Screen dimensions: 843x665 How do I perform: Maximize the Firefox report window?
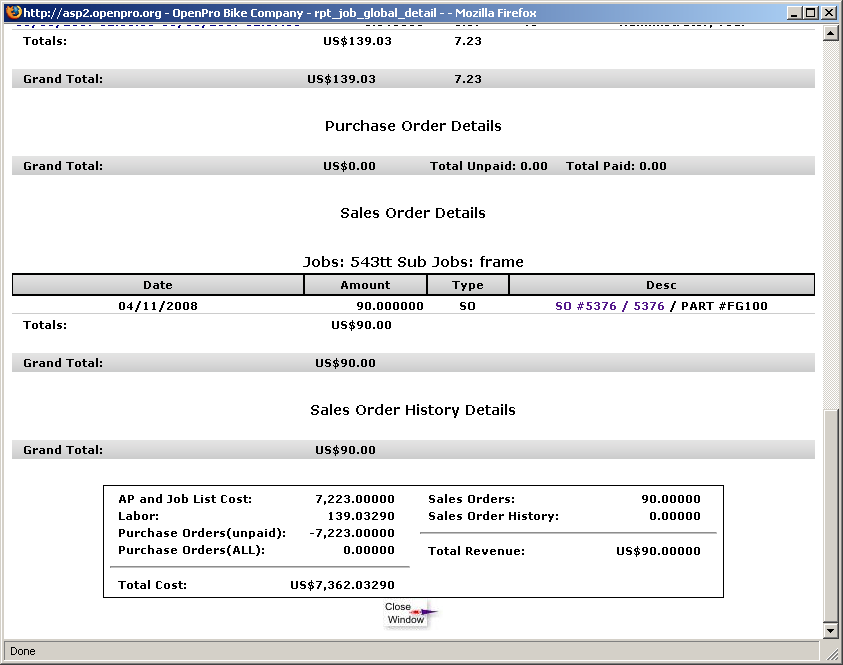point(810,12)
